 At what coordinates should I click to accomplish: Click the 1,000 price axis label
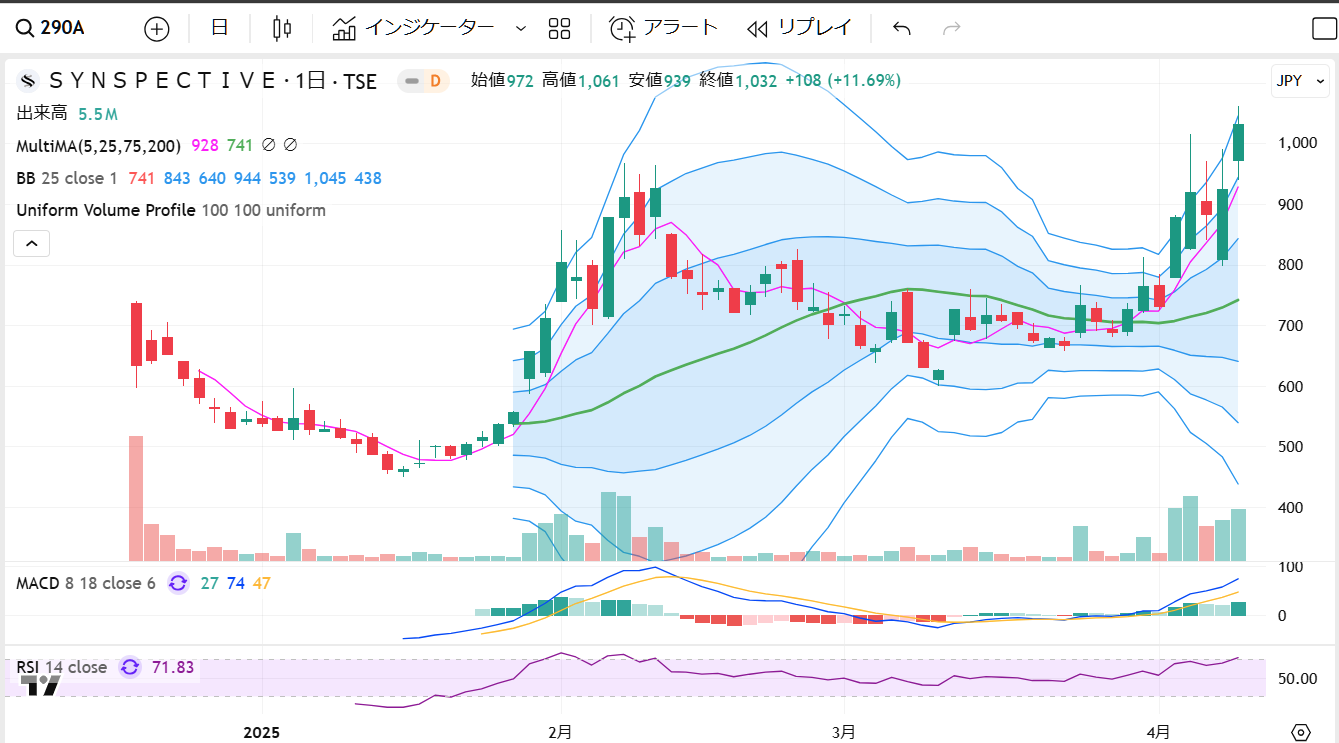(x=1296, y=143)
